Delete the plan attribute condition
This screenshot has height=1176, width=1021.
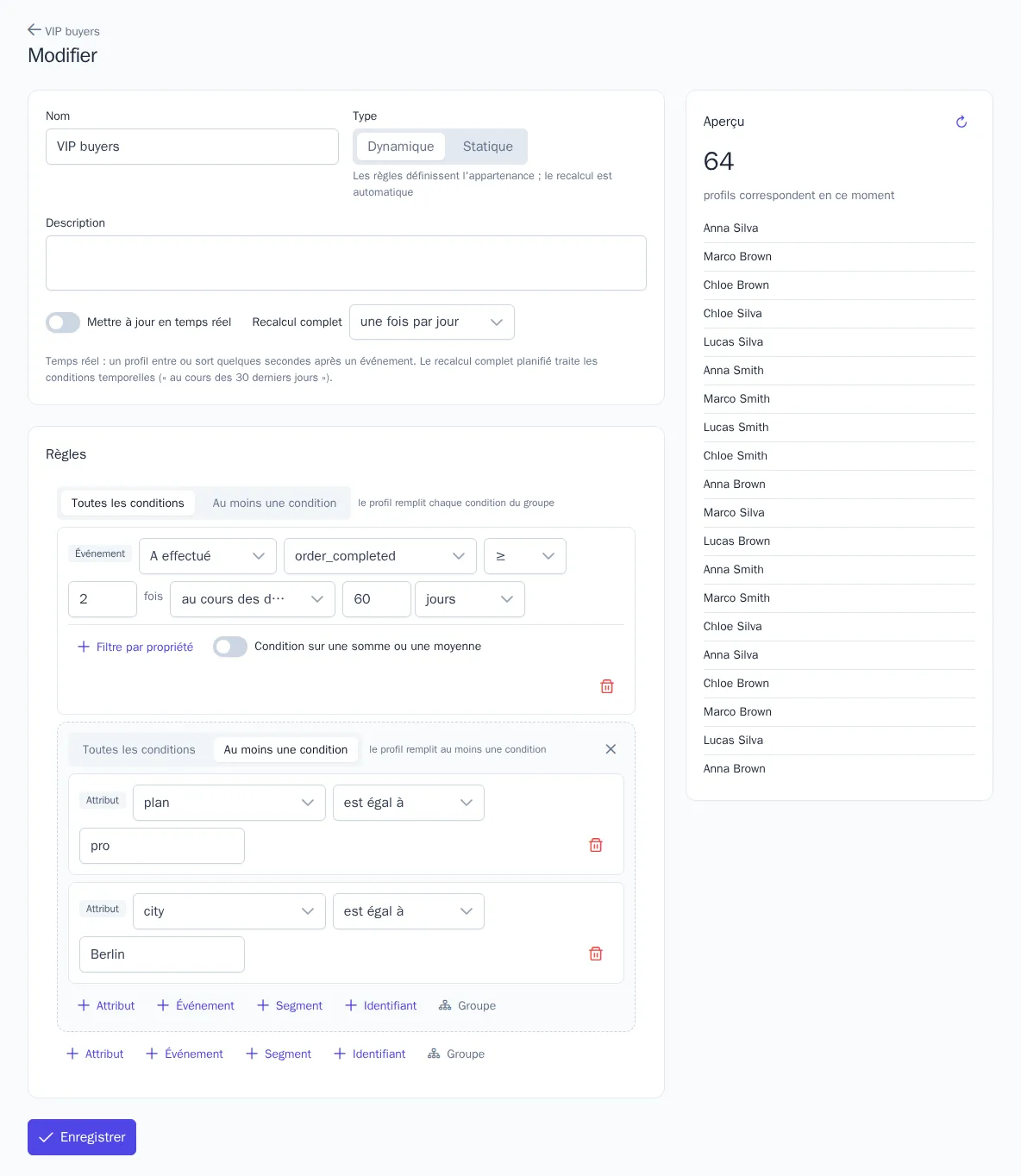click(596, 845)
